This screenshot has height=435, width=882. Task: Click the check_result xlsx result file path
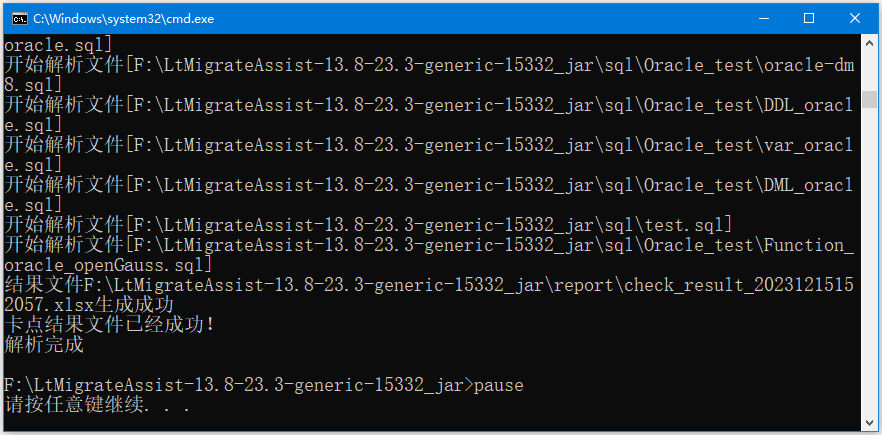[429, 295]
